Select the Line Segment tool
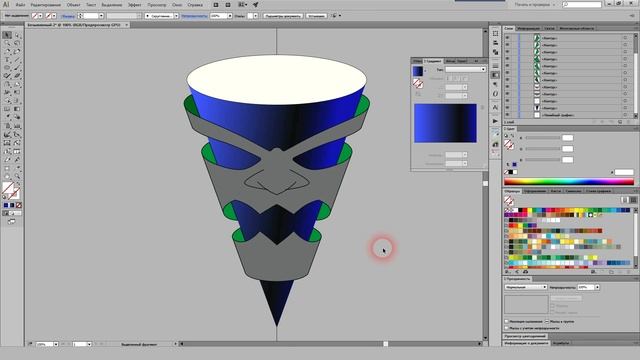640x360 pixels. coord(17,60)
